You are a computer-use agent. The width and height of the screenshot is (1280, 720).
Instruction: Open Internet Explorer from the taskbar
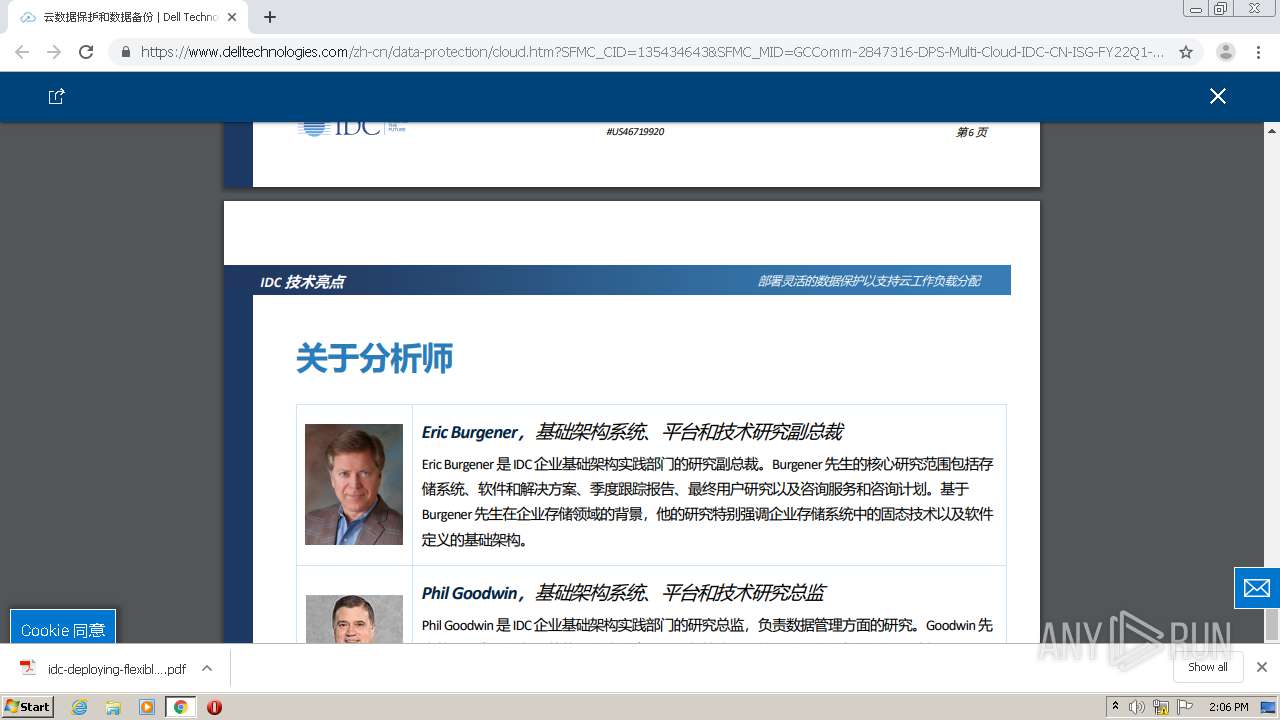pos(80,707)
